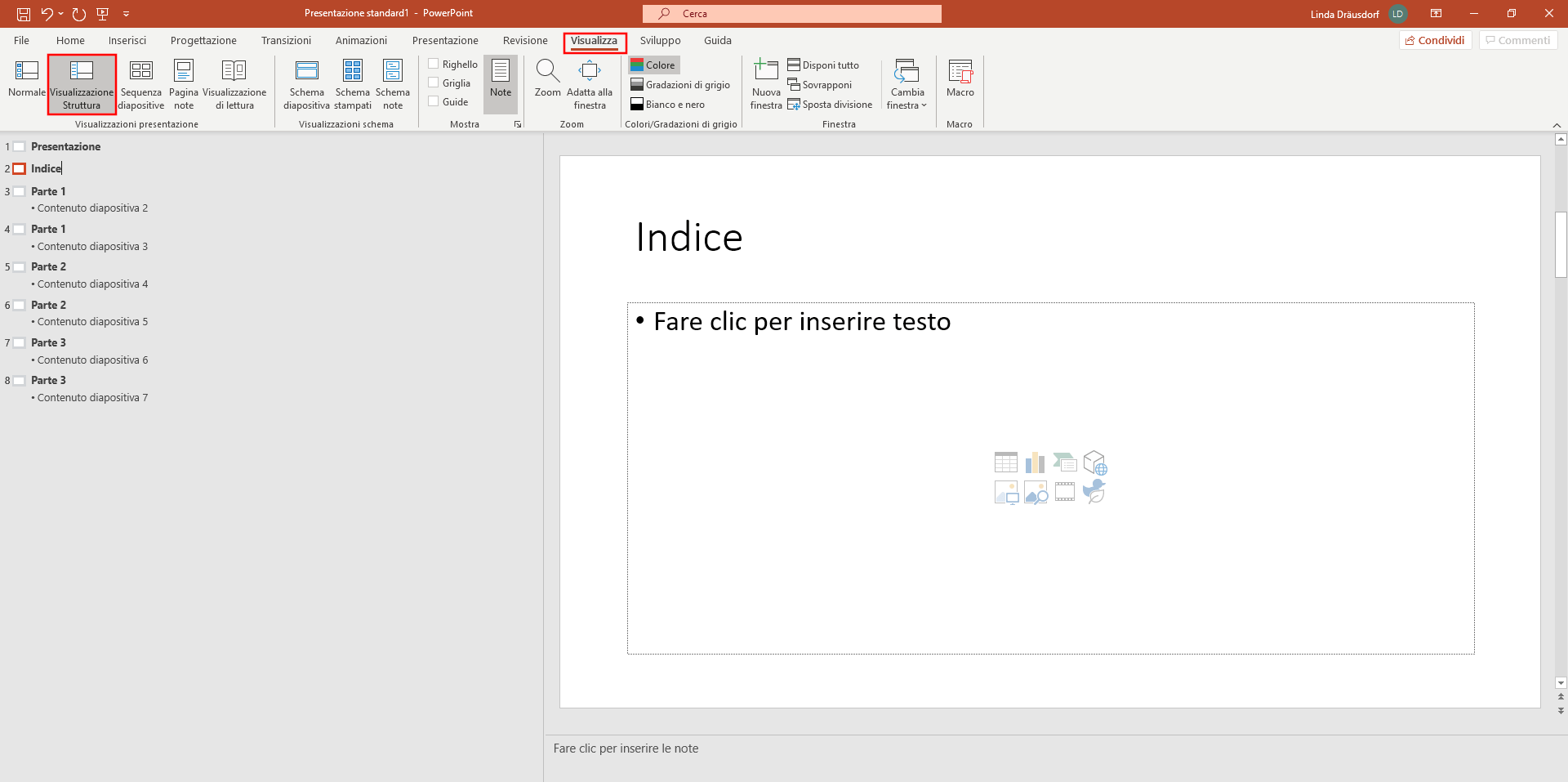The height and width of the screenshot is (782, 1568).
Task: Click the Undo arrow icon
Action: [x=47, y=14]
